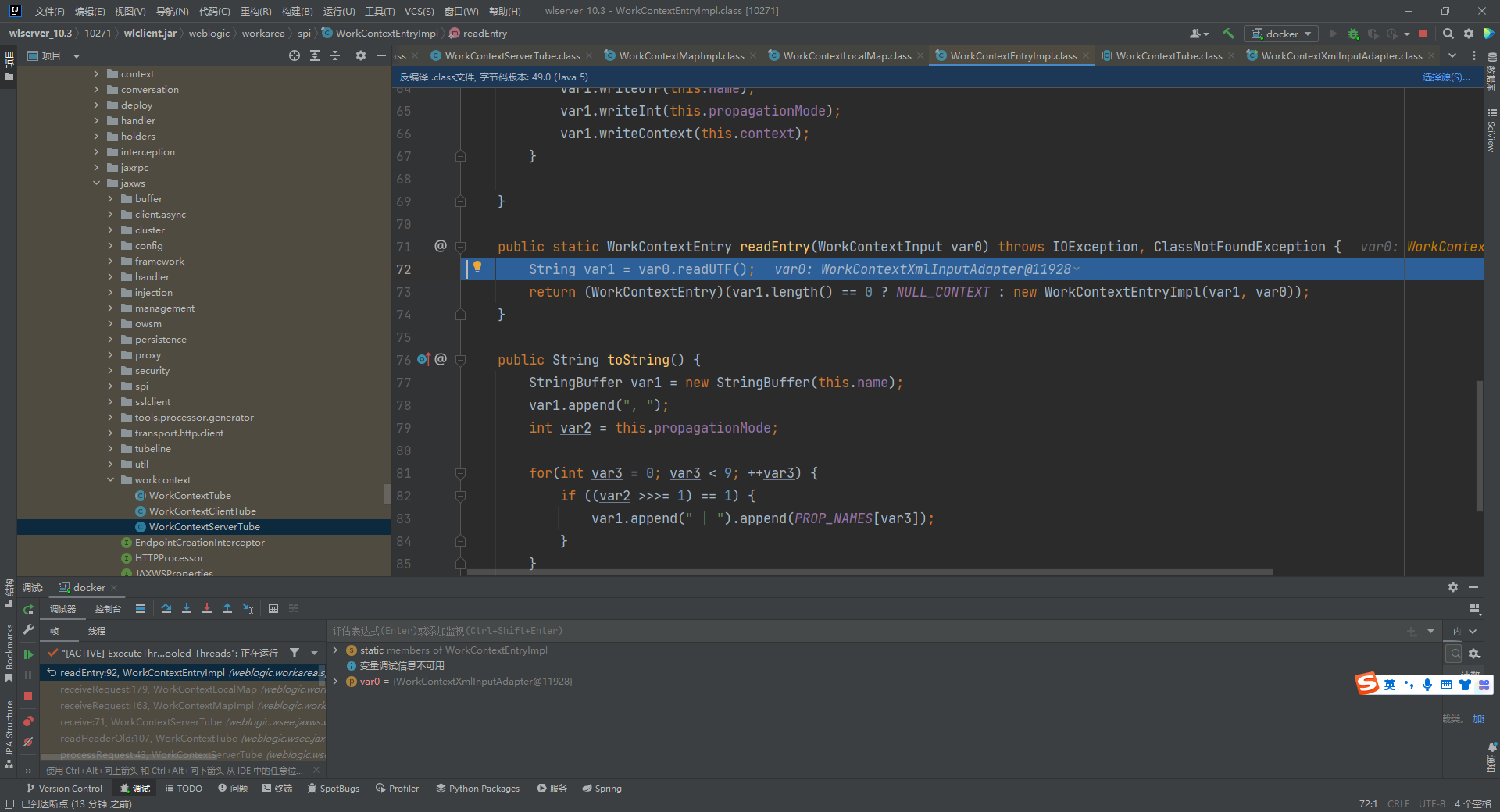Open the 运行(U) menu
This screenshot has height=812, width=1500.
coord(338,11)
